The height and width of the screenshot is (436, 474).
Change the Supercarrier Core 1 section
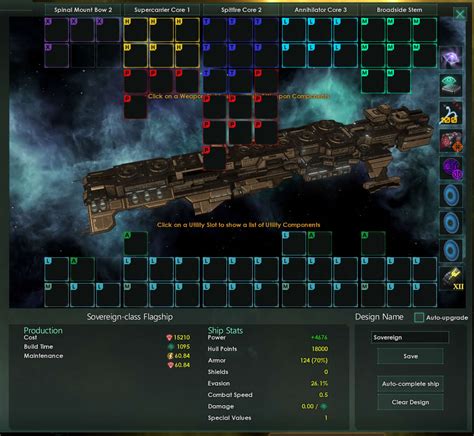162,10
